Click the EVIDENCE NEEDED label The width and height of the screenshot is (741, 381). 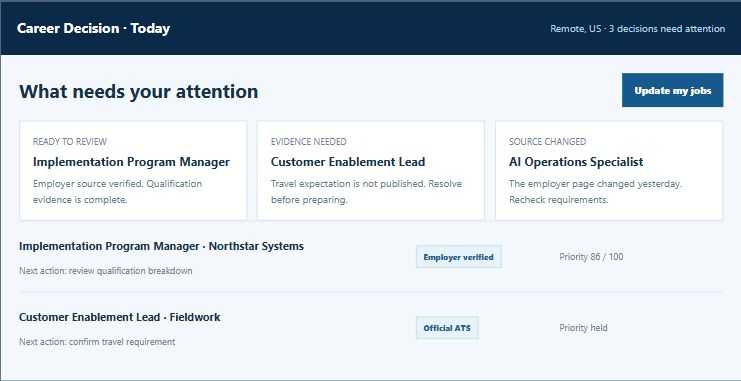pyautogui.click(x=309, y=141)
